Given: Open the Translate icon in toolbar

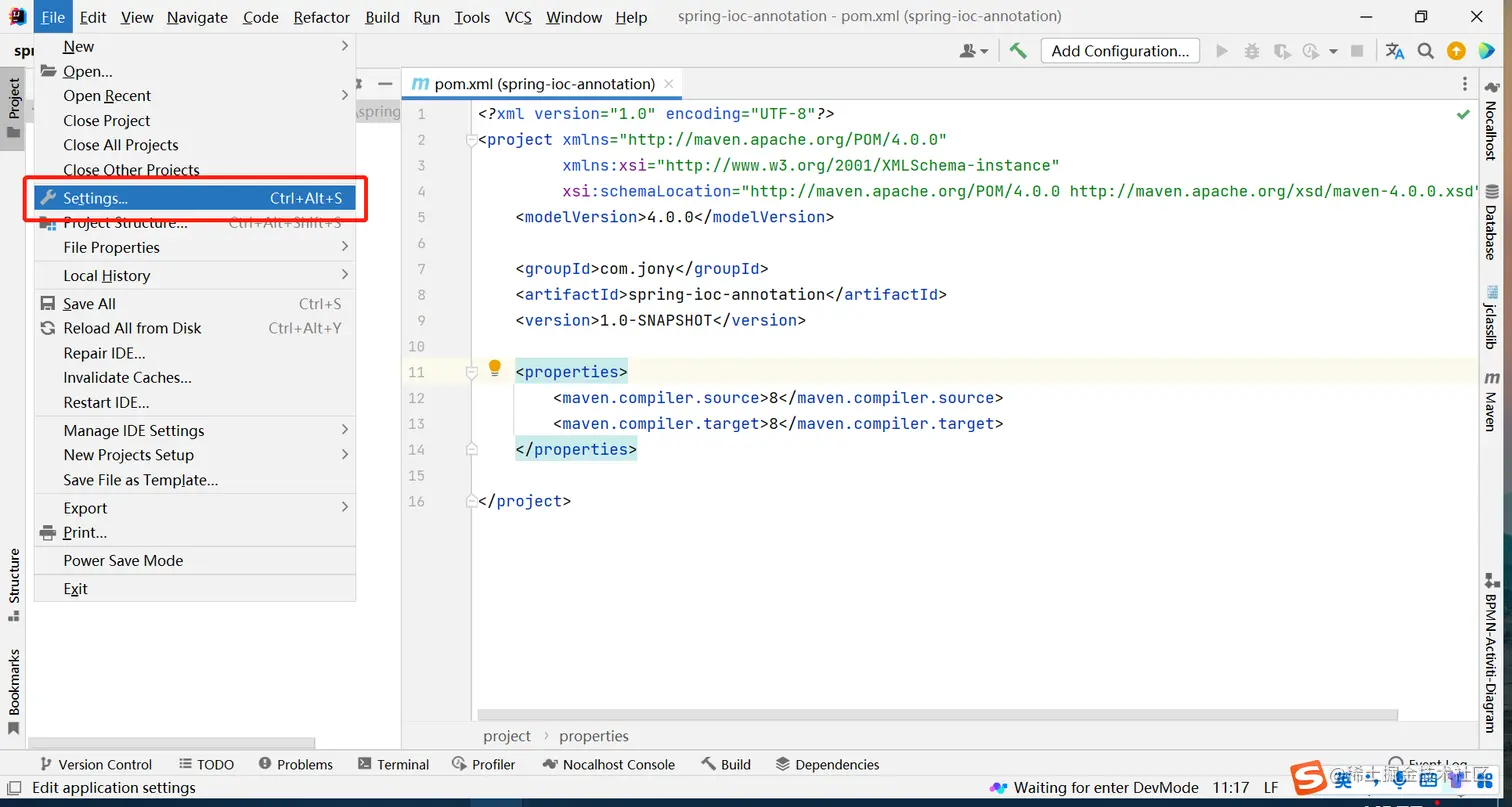Looking at the screenshot, I should pyautogui.click(x=1395, y=51).
